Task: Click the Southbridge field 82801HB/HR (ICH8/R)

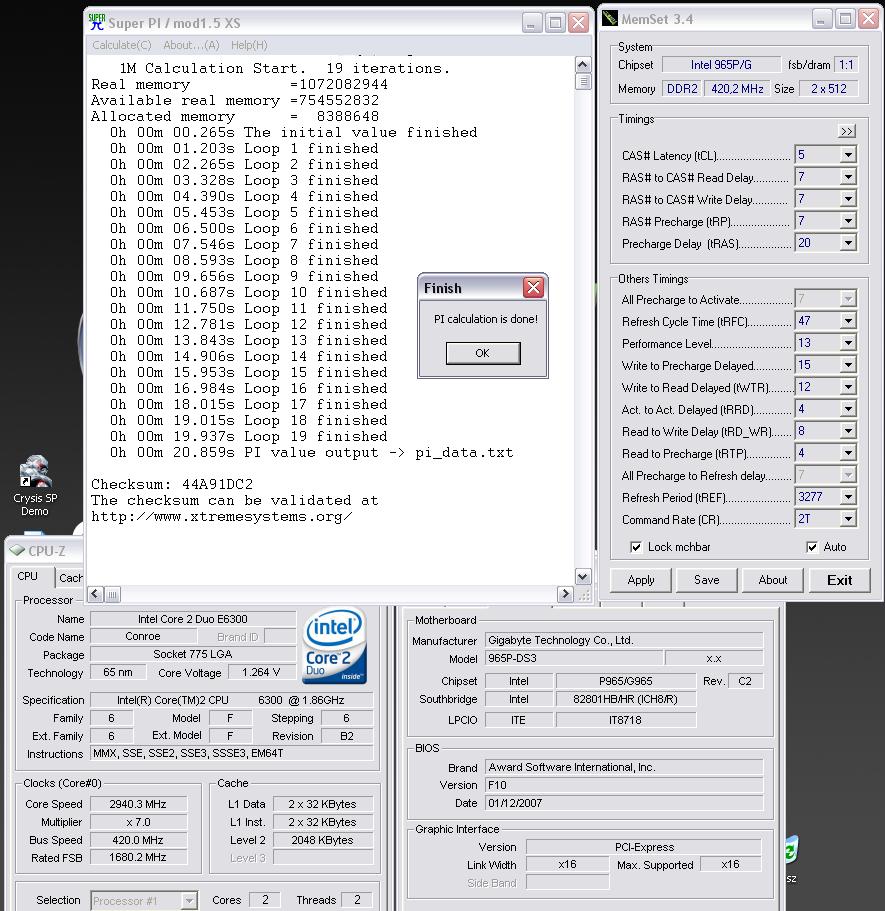Action: click(625, 699)
